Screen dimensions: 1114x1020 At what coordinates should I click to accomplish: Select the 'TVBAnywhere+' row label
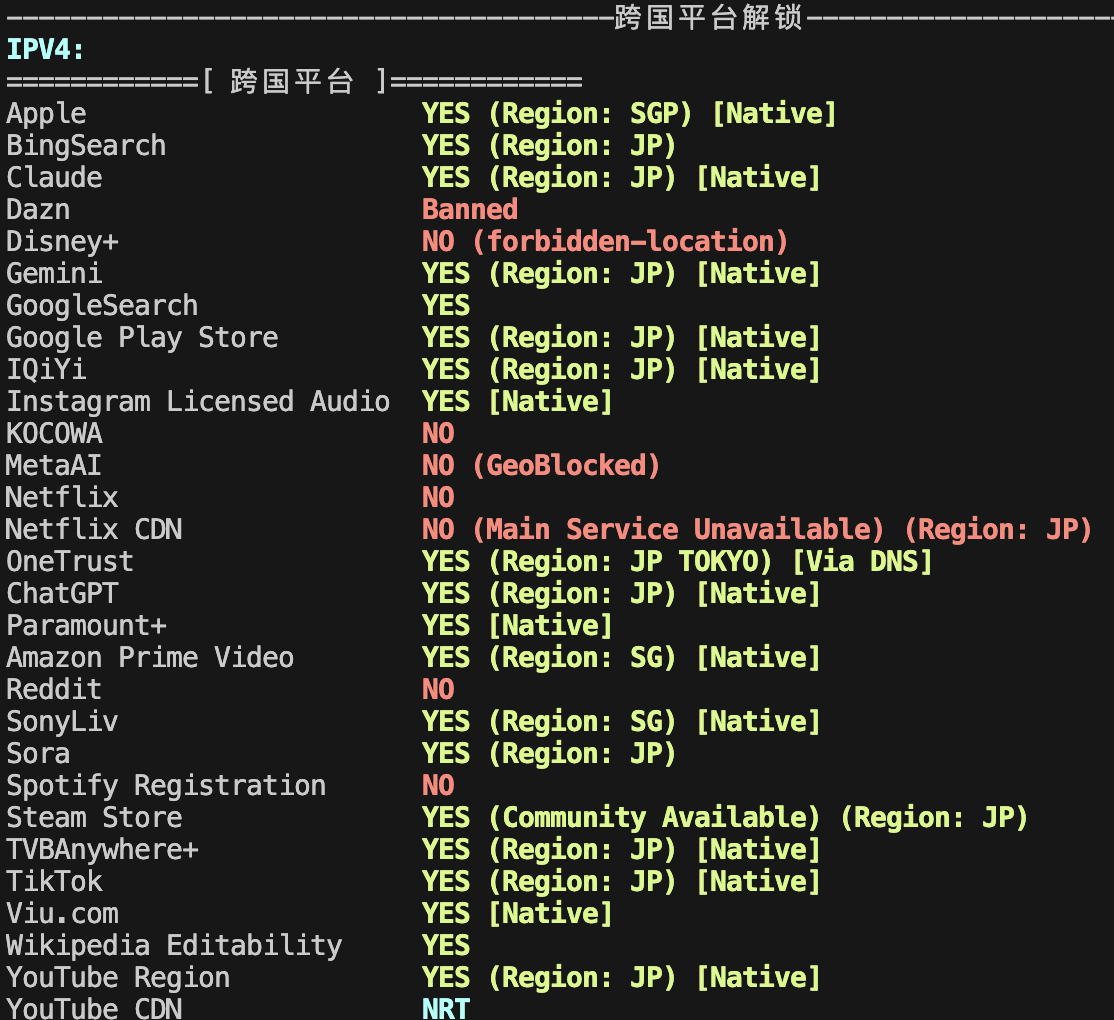coord(102,850)
